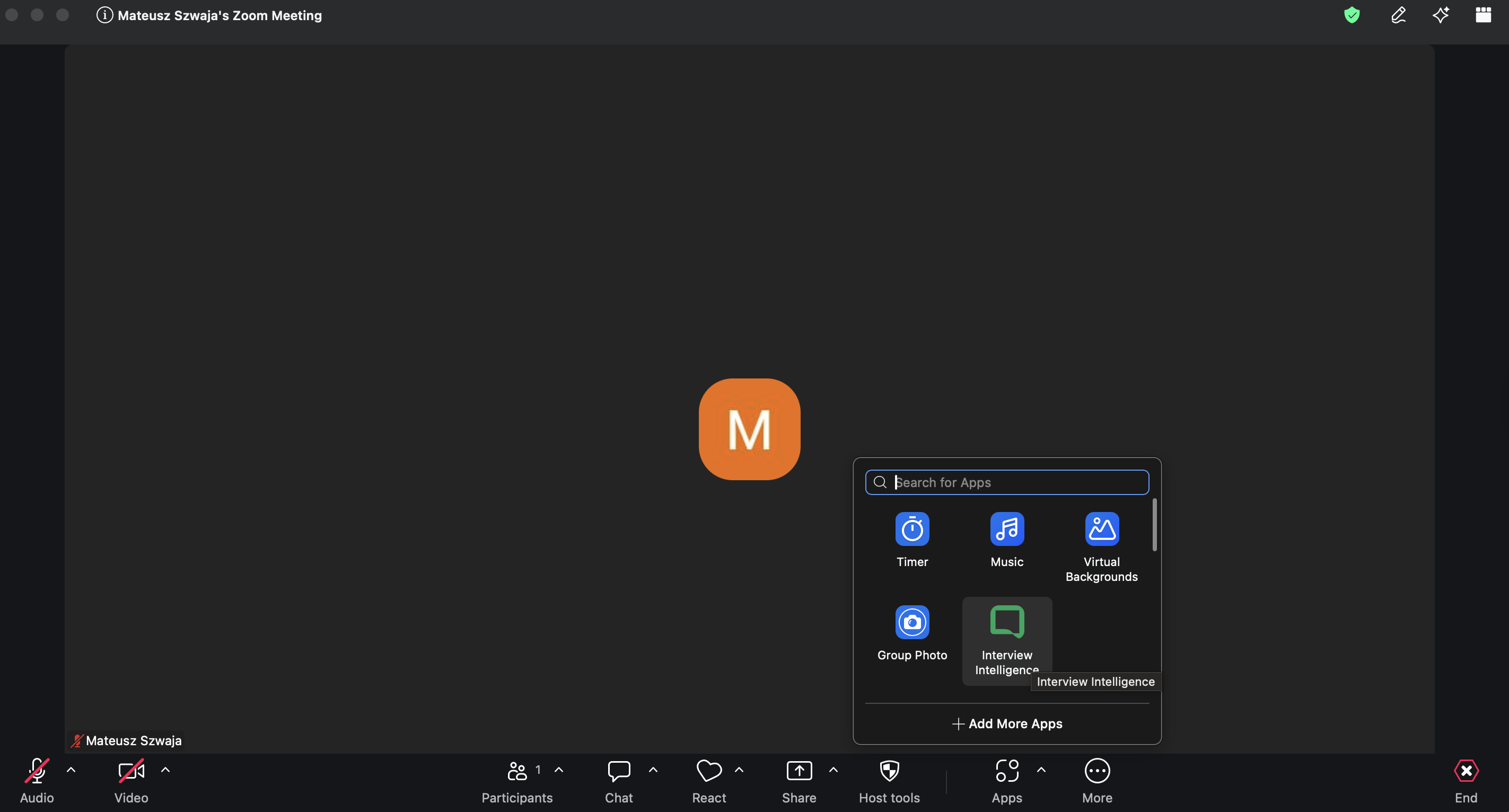This screenshot has height=812, width=1509.
Task: Expand the Participants options chevron
Action: 559,771
